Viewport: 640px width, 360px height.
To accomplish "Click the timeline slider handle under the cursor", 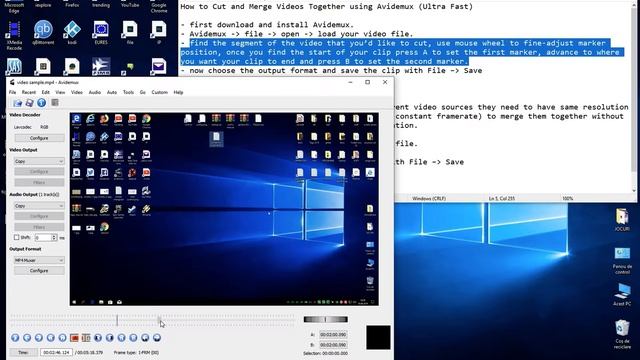I will pos(159,320).
